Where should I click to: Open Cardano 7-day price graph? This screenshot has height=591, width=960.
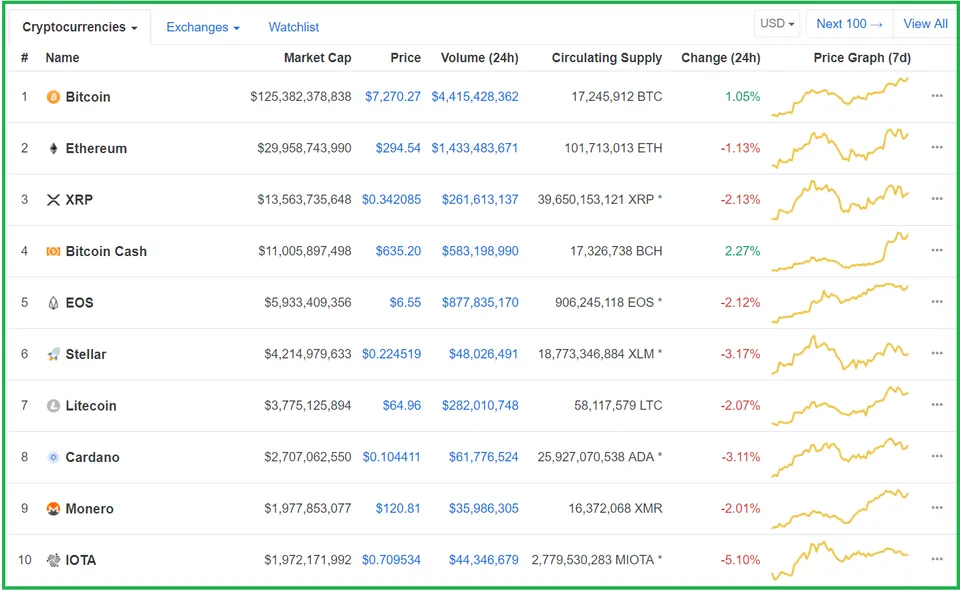(840, 457)
